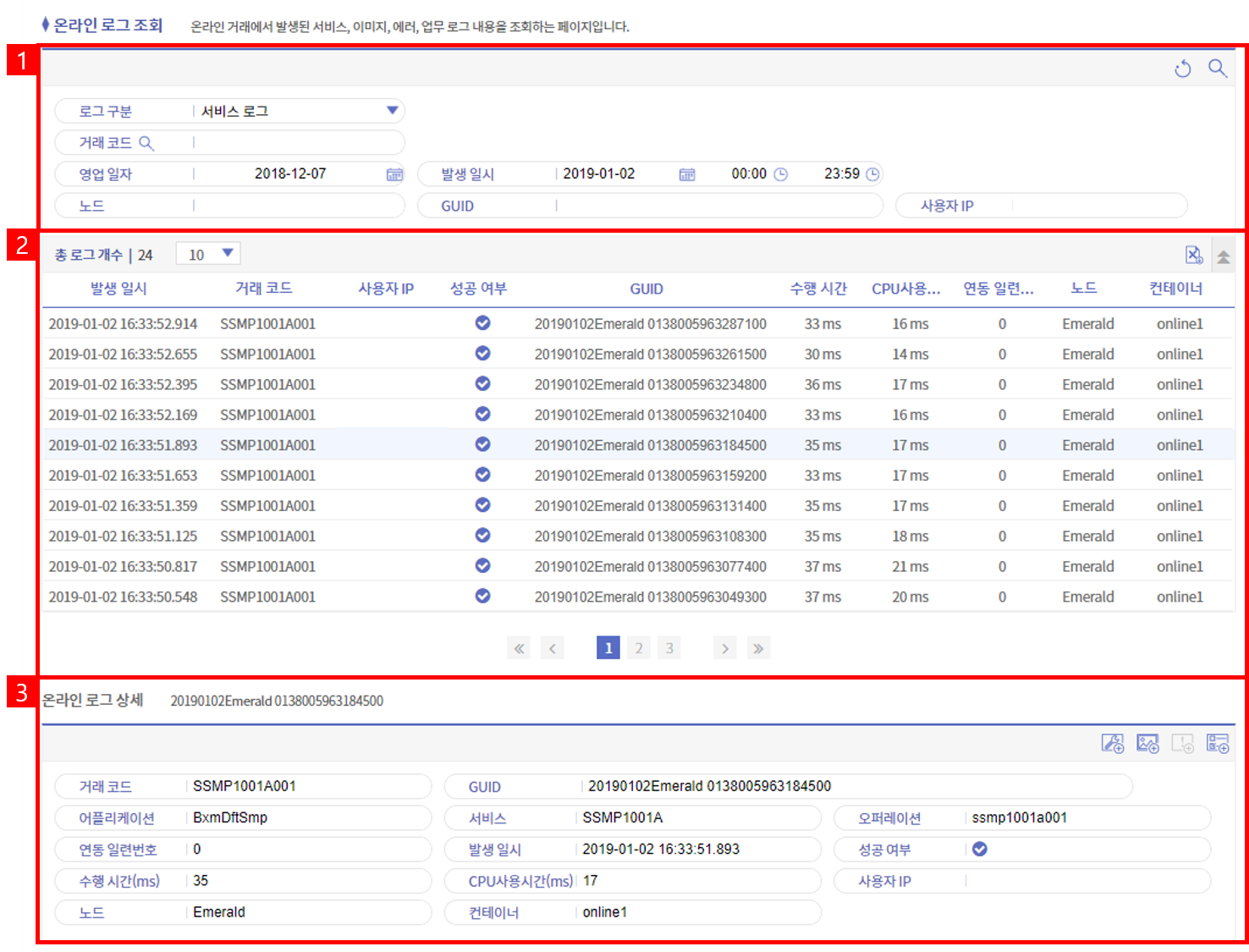1249x952 pixels.
Task: Select page 1 in pagination
Action: pyautogui.click(x=608, y=648)
